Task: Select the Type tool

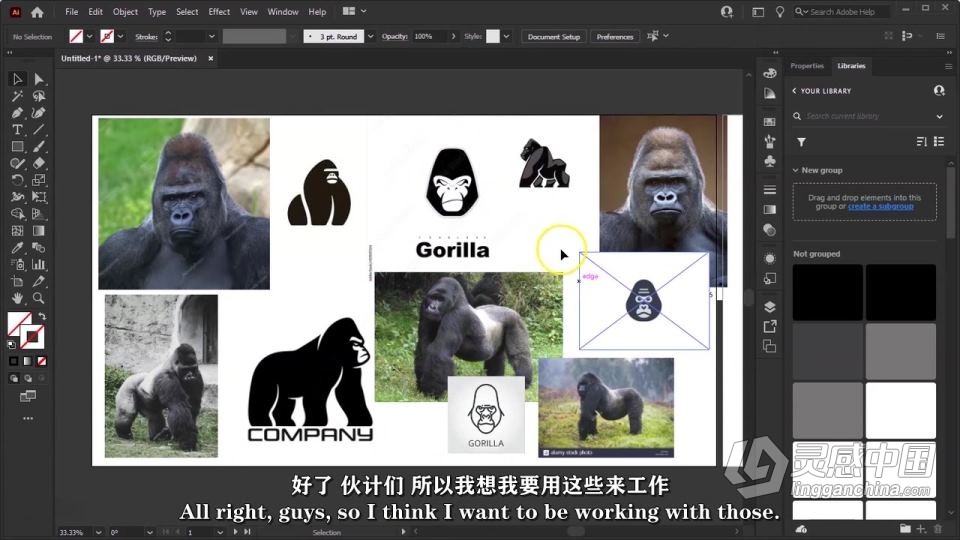Action: pyautogui.click(x=17, y=130)
